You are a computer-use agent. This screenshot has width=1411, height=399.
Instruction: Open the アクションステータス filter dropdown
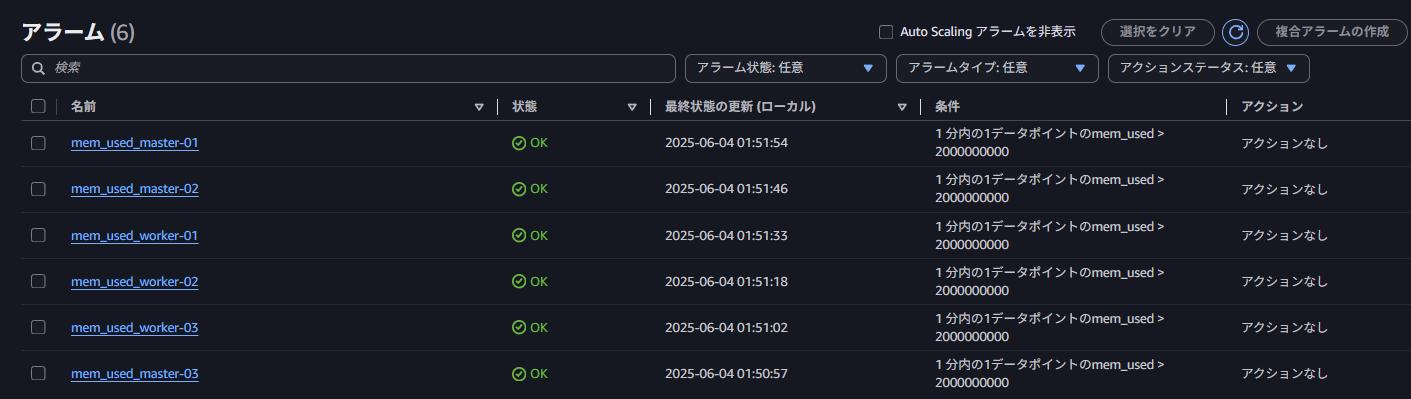pyautogui.click(x=1209, y=68)
